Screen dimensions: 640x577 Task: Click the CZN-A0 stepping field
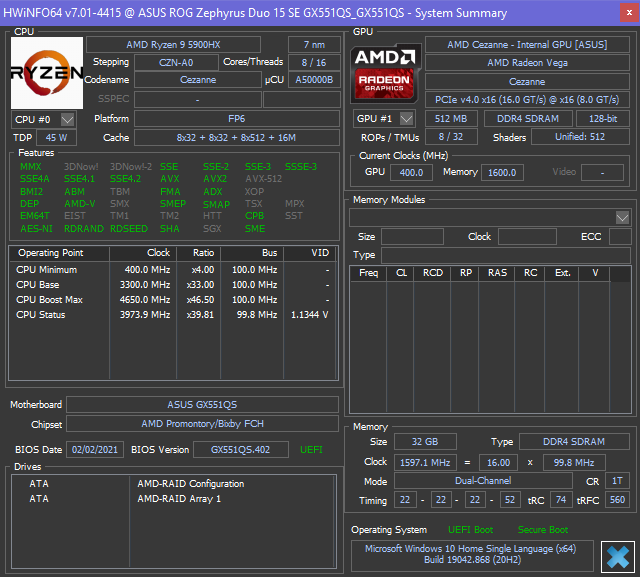coord(176,62)
